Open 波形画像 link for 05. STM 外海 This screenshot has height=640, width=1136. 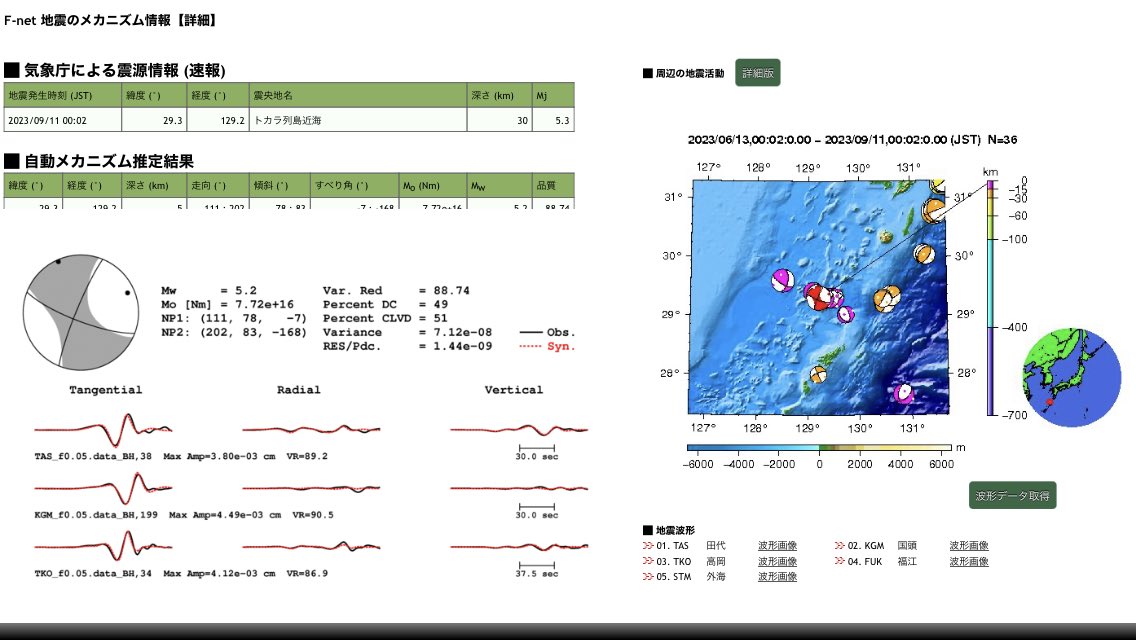[x=777, y=576]
